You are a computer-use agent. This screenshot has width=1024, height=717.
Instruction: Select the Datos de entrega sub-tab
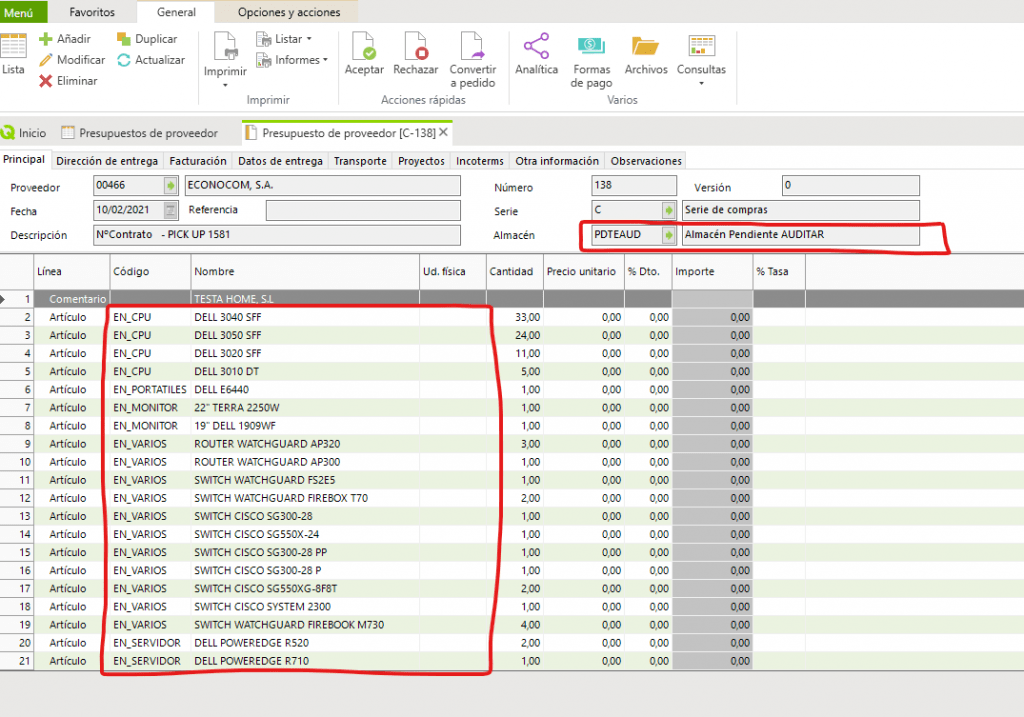280,161
